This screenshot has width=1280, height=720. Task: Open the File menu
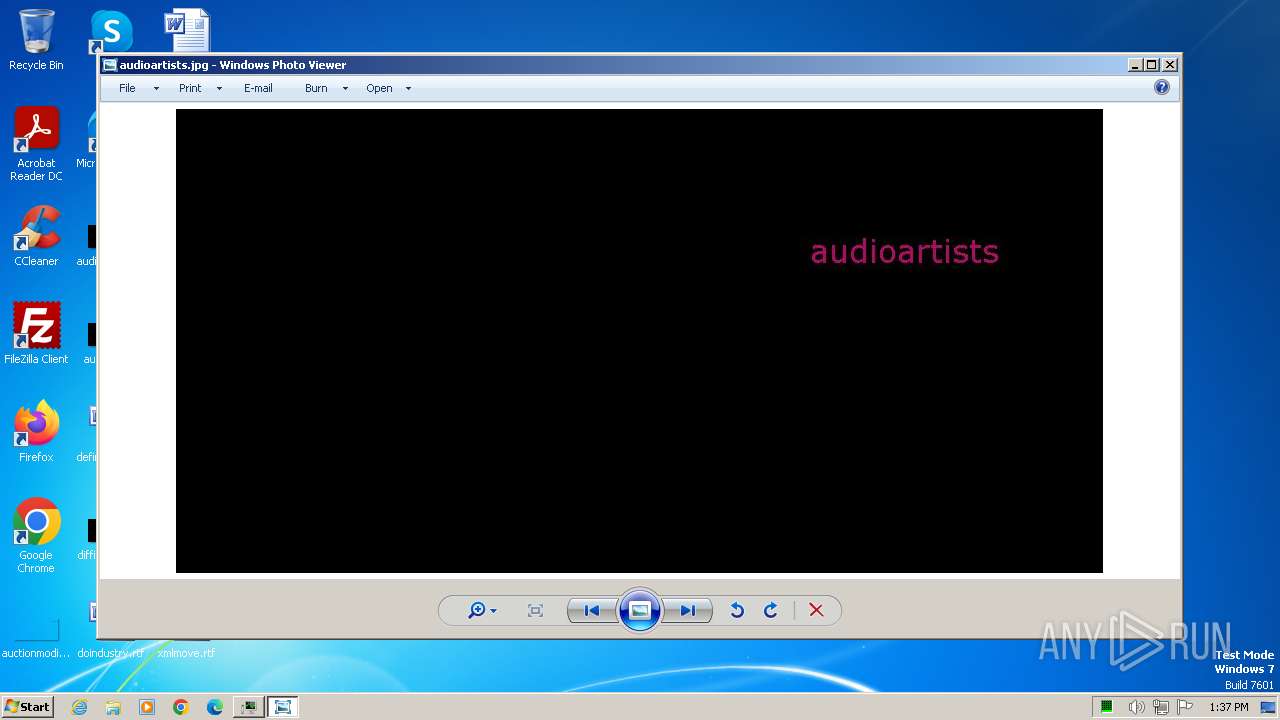[127, 88]
